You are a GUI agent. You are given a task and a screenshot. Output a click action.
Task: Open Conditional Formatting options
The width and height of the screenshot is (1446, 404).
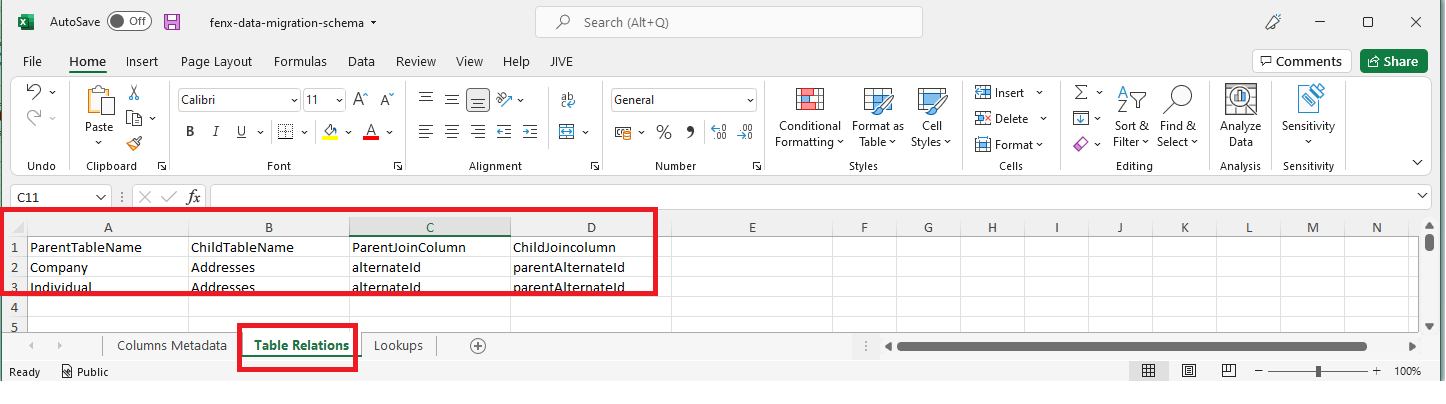click(809, 118)
